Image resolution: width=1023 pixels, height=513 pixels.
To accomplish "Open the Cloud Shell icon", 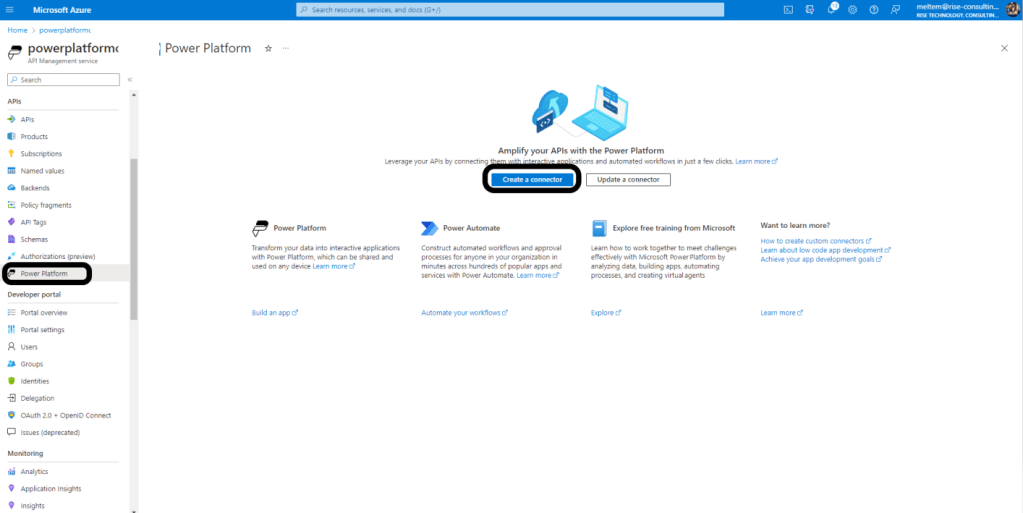I will (788, 10).
